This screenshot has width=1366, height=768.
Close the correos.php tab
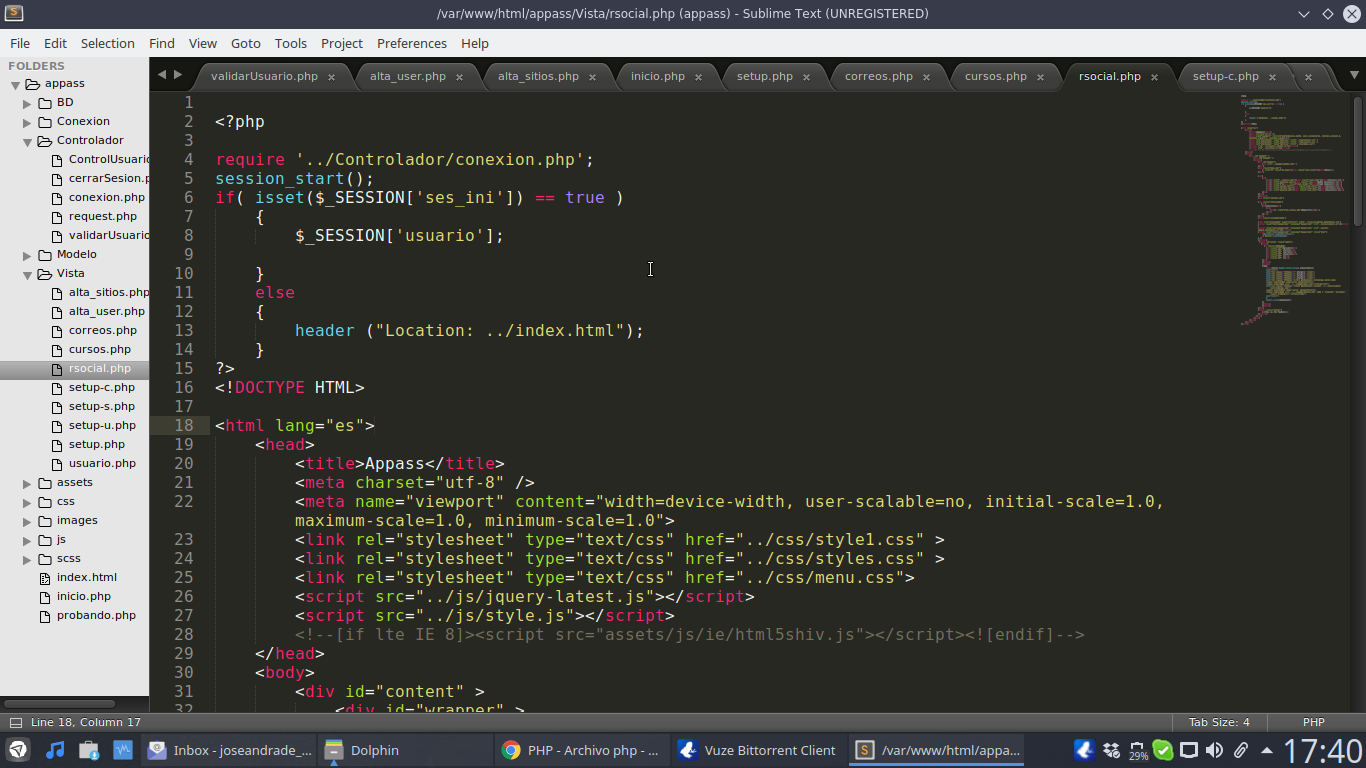pyautogui.click(x=926, y=77)
